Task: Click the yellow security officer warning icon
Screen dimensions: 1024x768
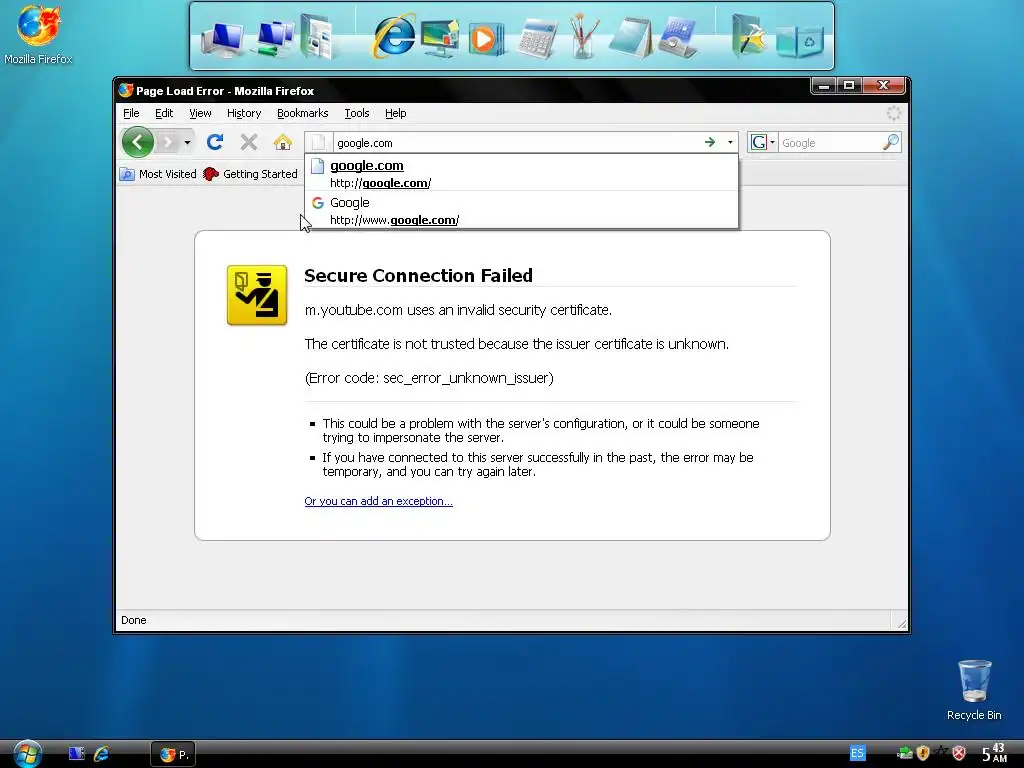Action: (x=257, y=295)
